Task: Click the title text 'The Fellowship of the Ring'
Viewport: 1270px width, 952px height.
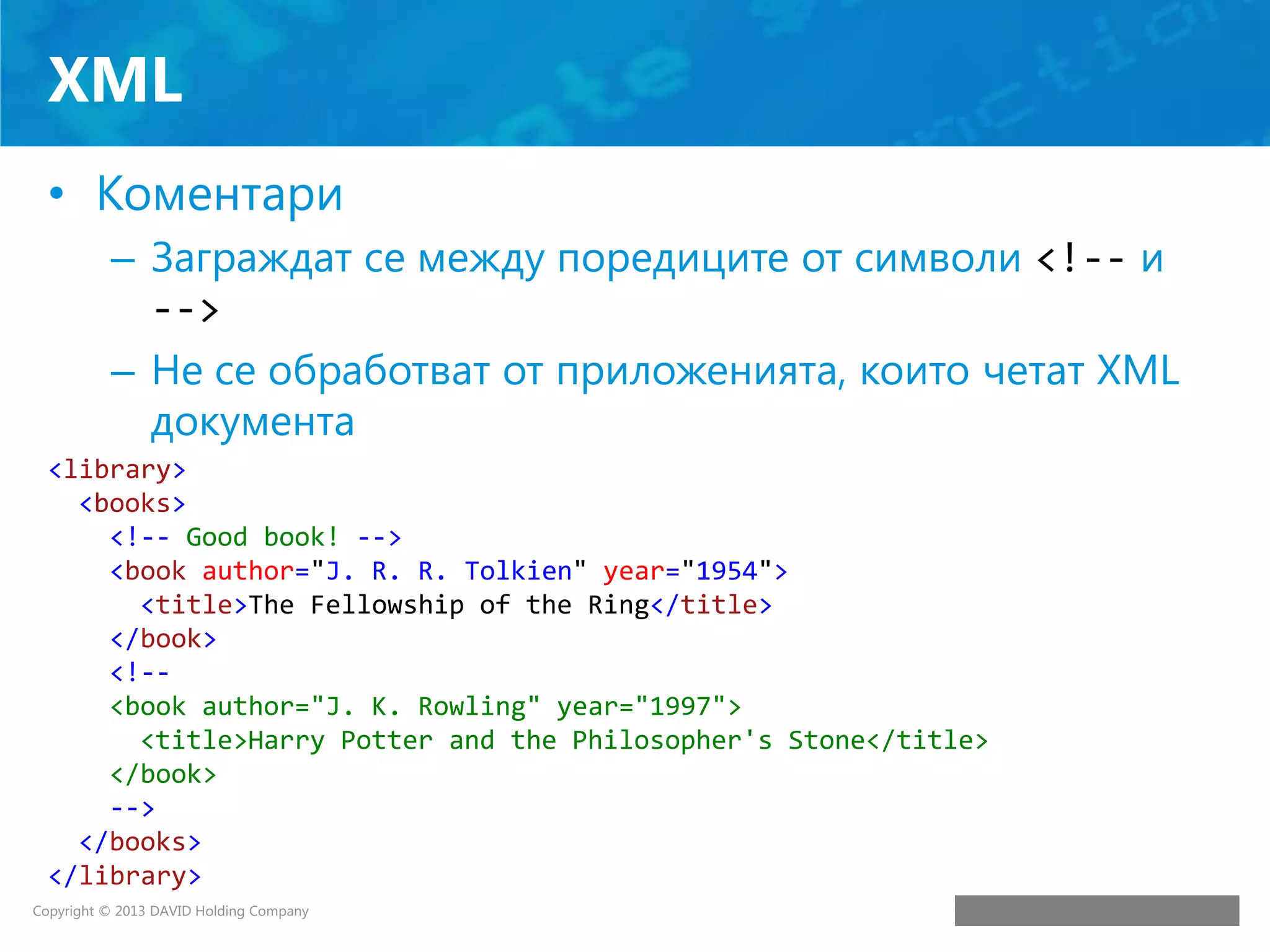Action: (448, 605)
